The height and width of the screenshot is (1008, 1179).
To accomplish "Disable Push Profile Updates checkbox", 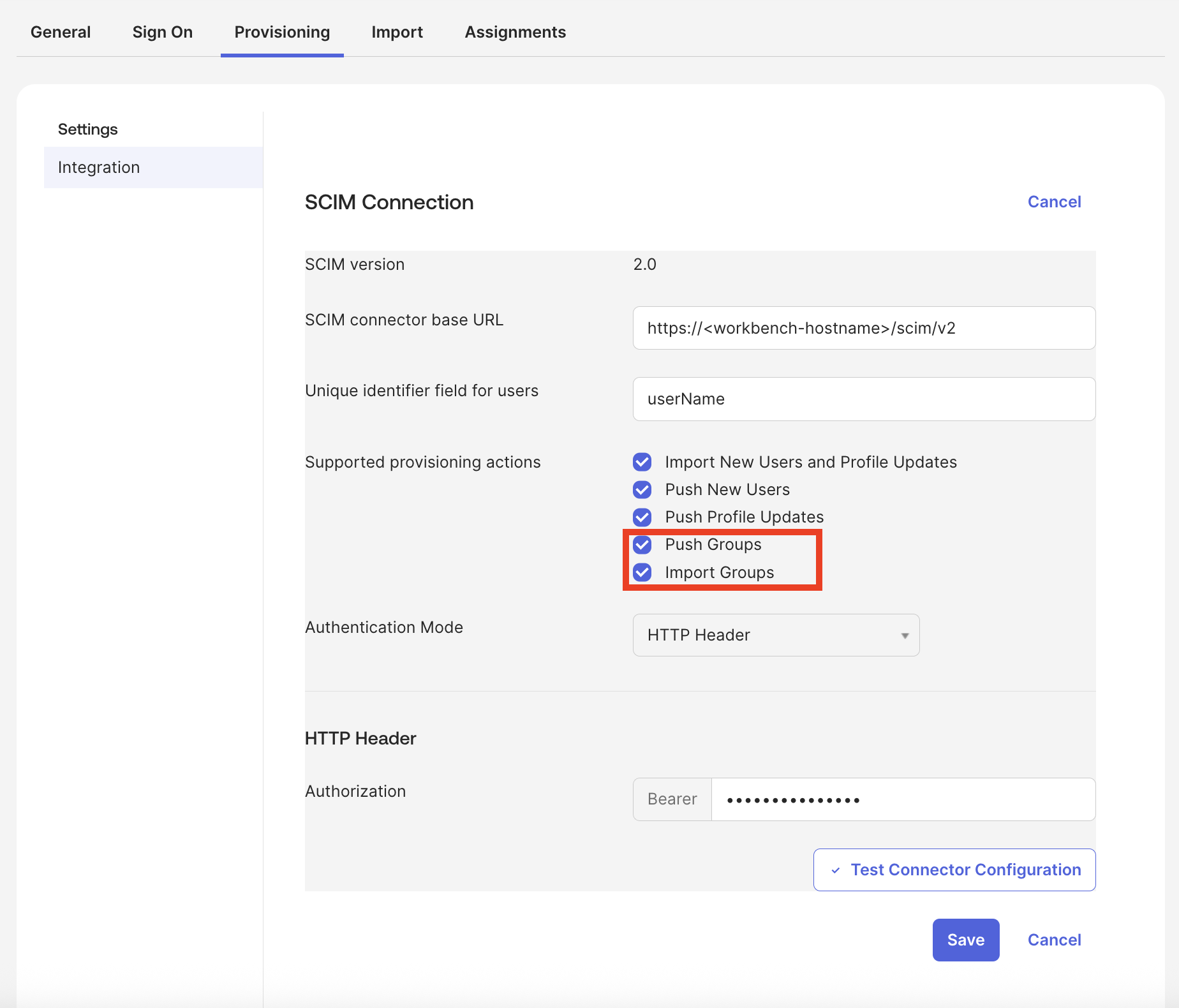I will (x=642, y=517).
